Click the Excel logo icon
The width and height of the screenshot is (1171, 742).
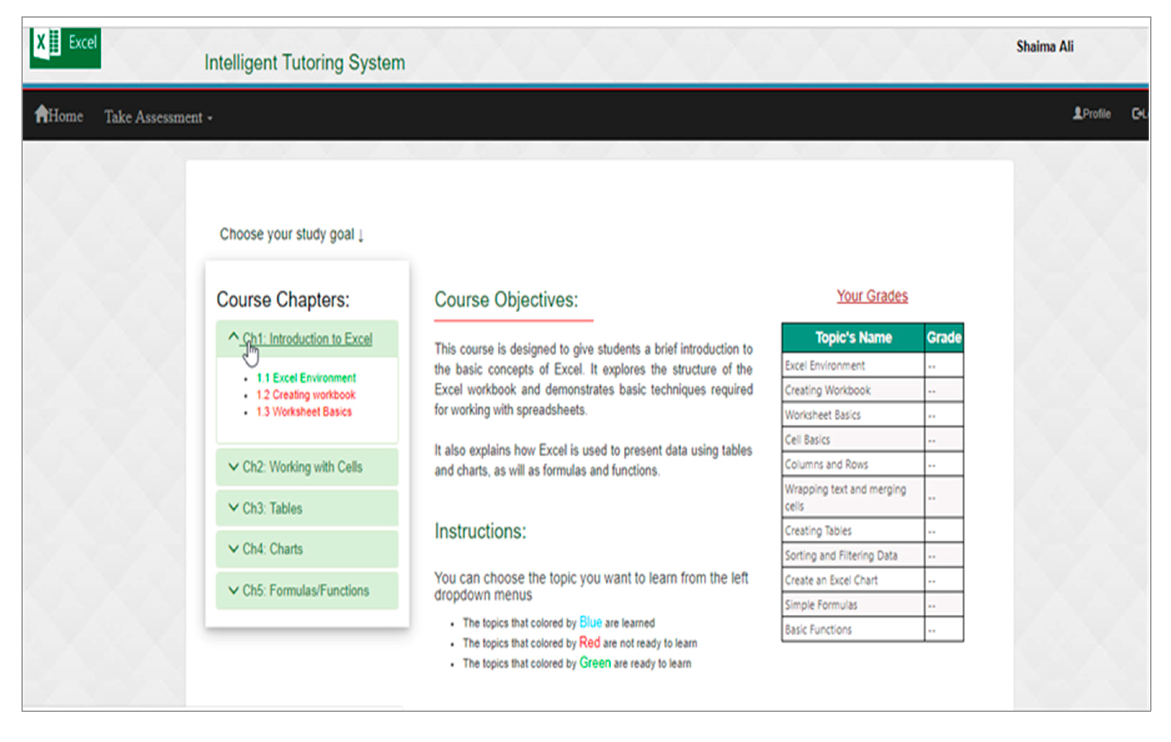tap(65, 46)
